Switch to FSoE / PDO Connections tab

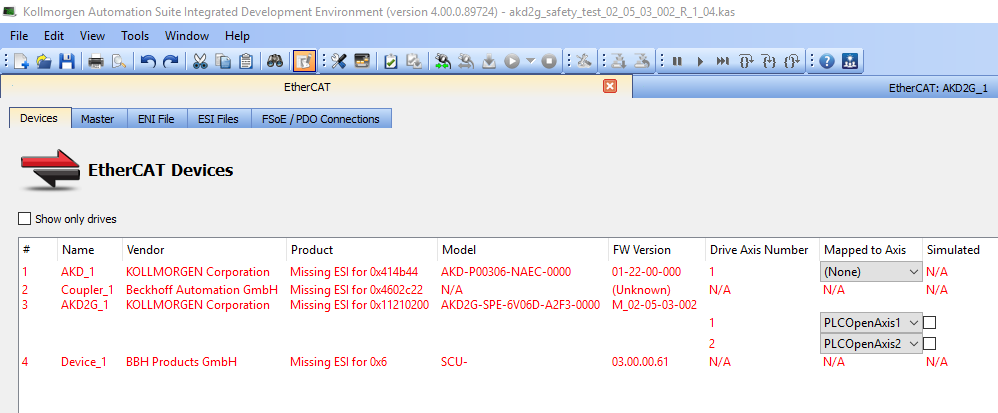click(321, 119)
